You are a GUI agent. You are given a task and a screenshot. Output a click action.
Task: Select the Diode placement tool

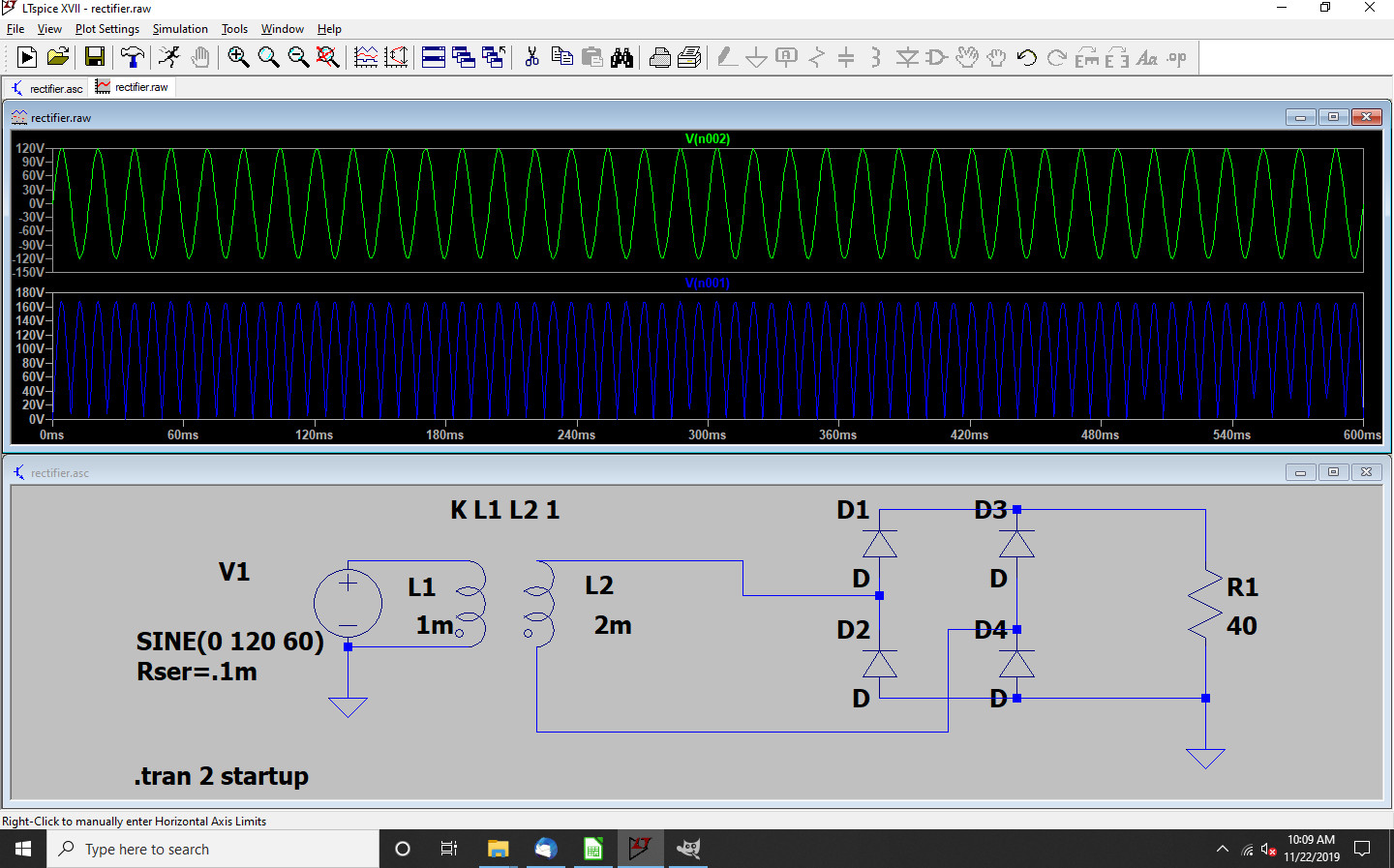pyautogui.click(x=907, y=57)
